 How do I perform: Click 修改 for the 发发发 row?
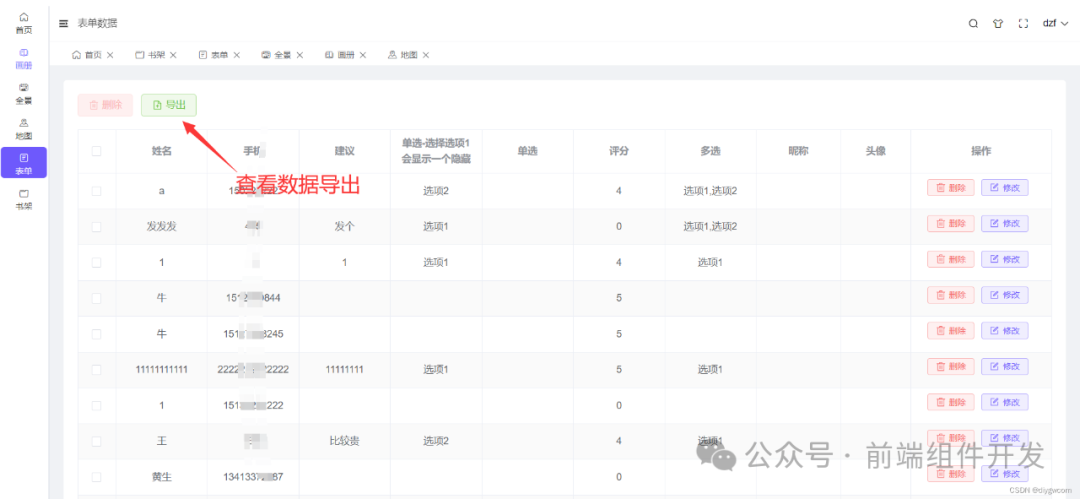coord(1004,223)
